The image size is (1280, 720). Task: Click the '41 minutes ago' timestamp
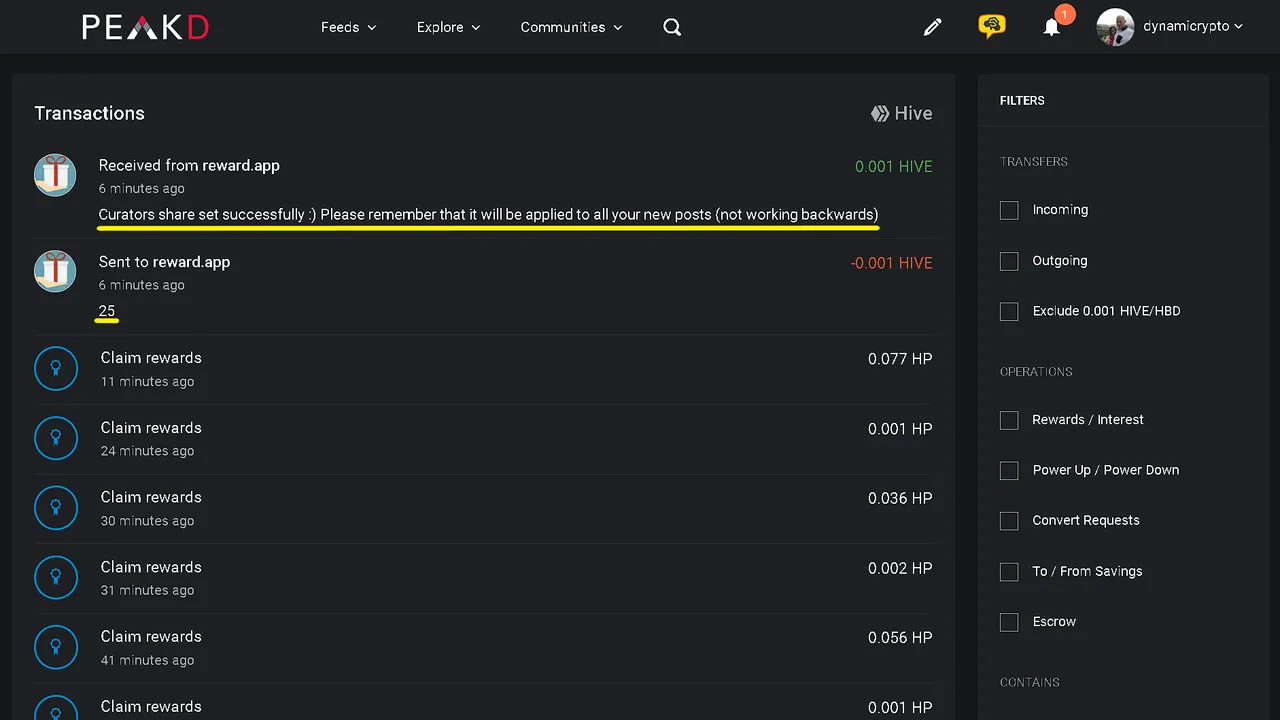pyautogui.click(x=147, y=660)
